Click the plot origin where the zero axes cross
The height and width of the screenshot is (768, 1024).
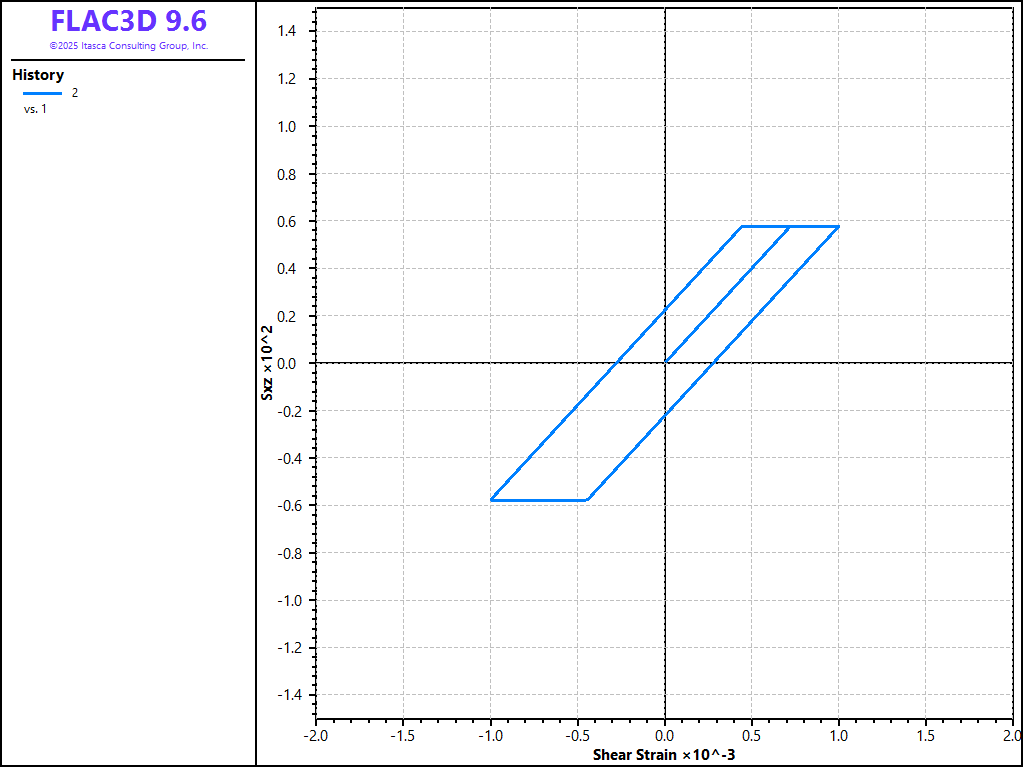(665, 363)
